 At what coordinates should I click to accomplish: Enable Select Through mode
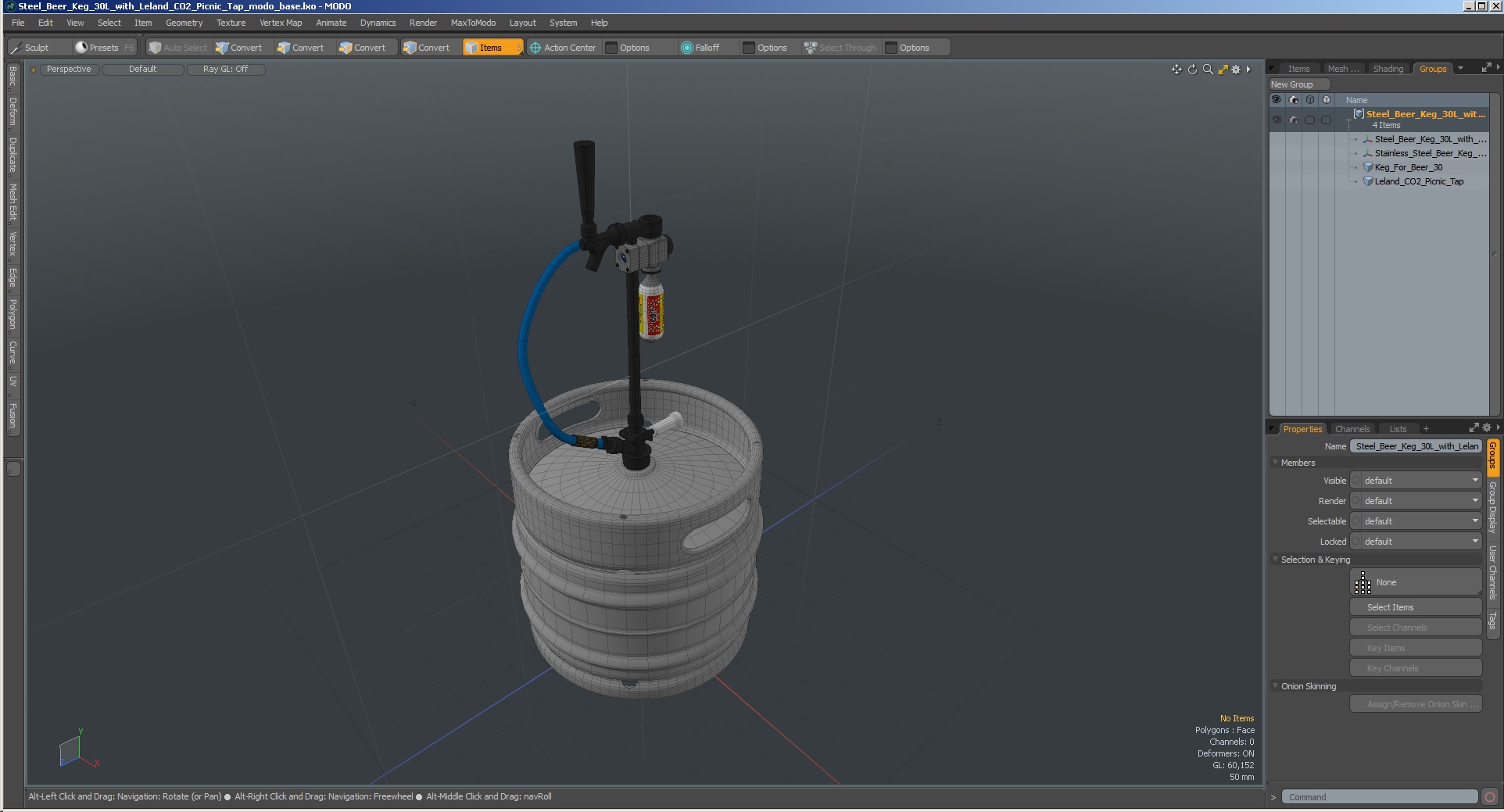(840, 48)
